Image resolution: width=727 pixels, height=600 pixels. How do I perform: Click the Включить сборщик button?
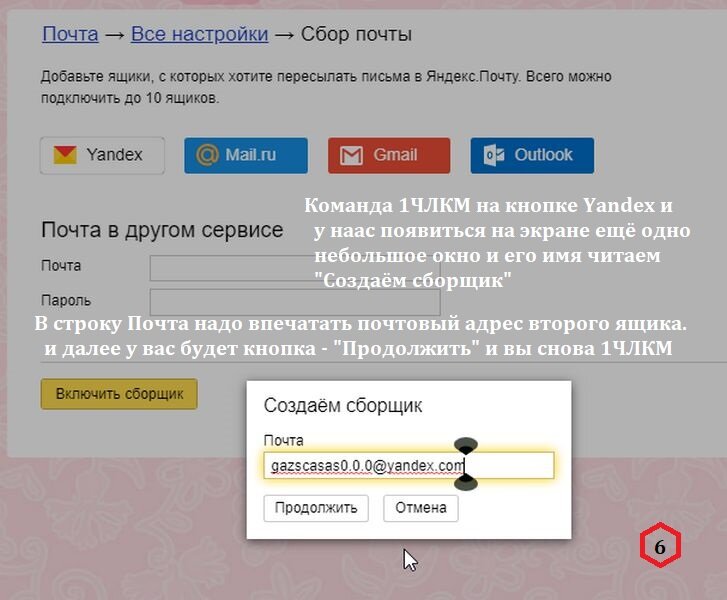tap(119, 394)
